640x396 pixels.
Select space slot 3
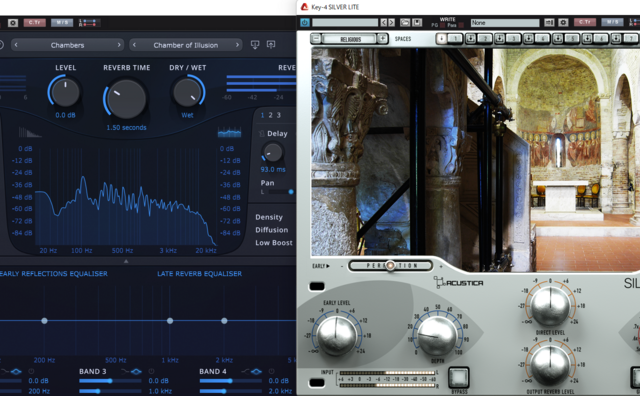[x=514, y=39]
